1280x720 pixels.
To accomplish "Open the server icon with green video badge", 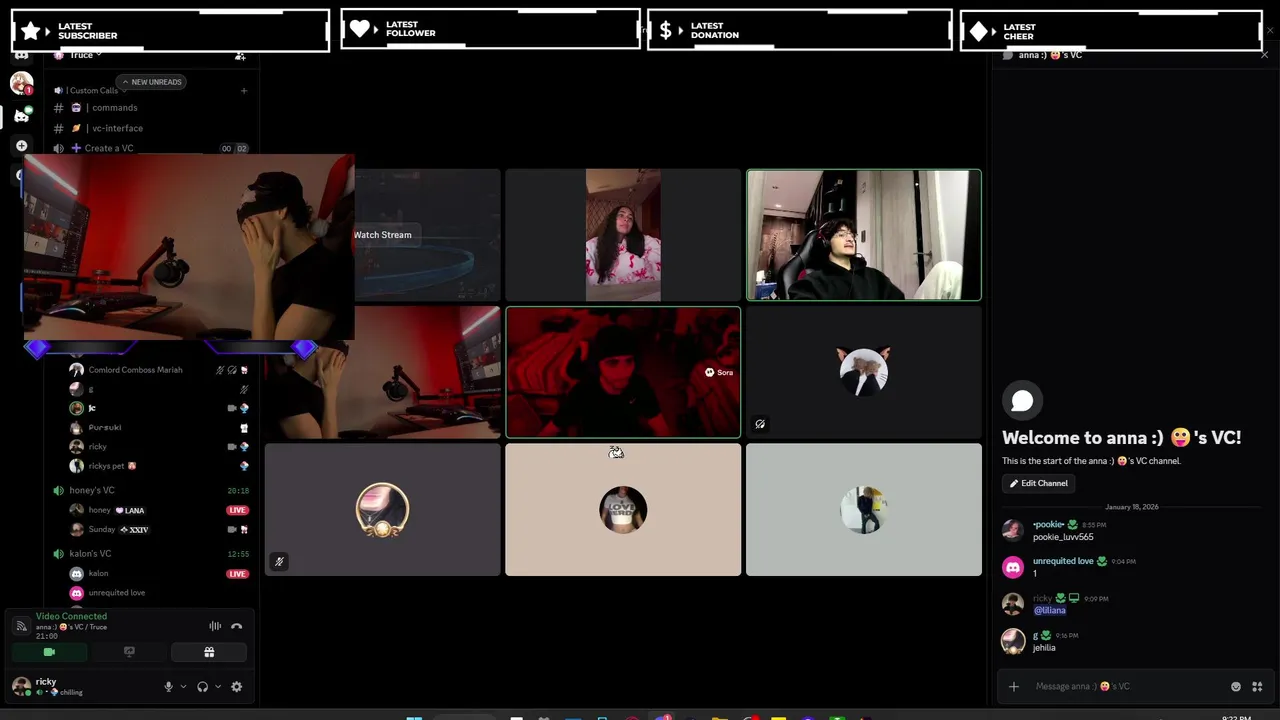I will 21,115.
